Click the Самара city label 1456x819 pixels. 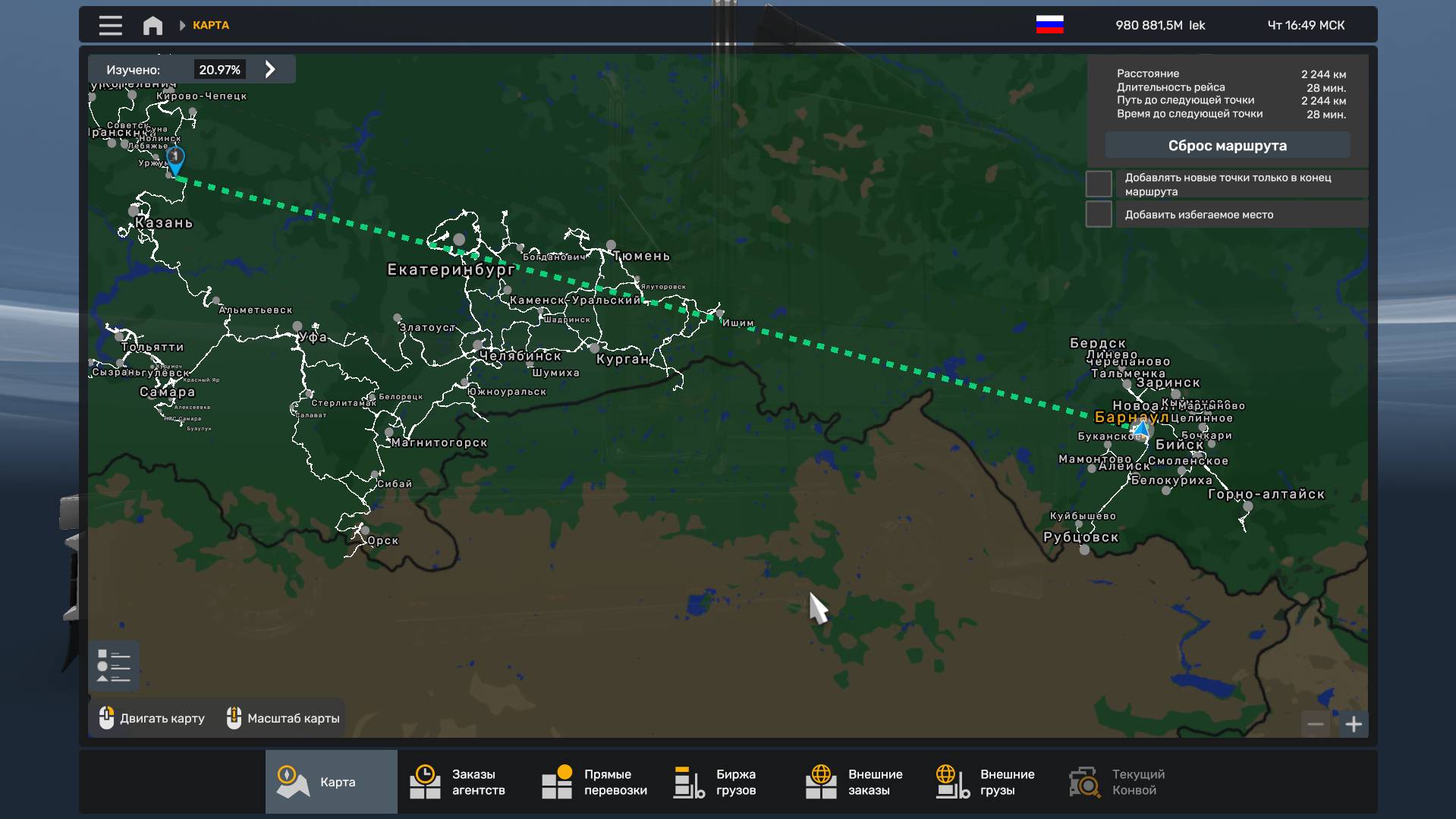coord(168,392)
